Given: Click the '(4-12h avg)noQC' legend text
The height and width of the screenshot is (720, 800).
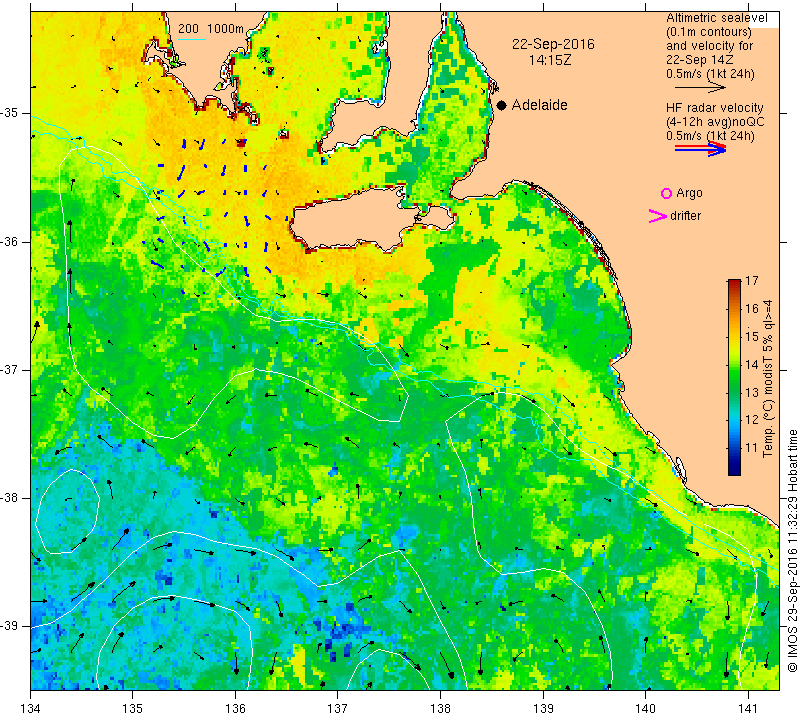Looking at the screenshot, I should click(x=715, y=122).
